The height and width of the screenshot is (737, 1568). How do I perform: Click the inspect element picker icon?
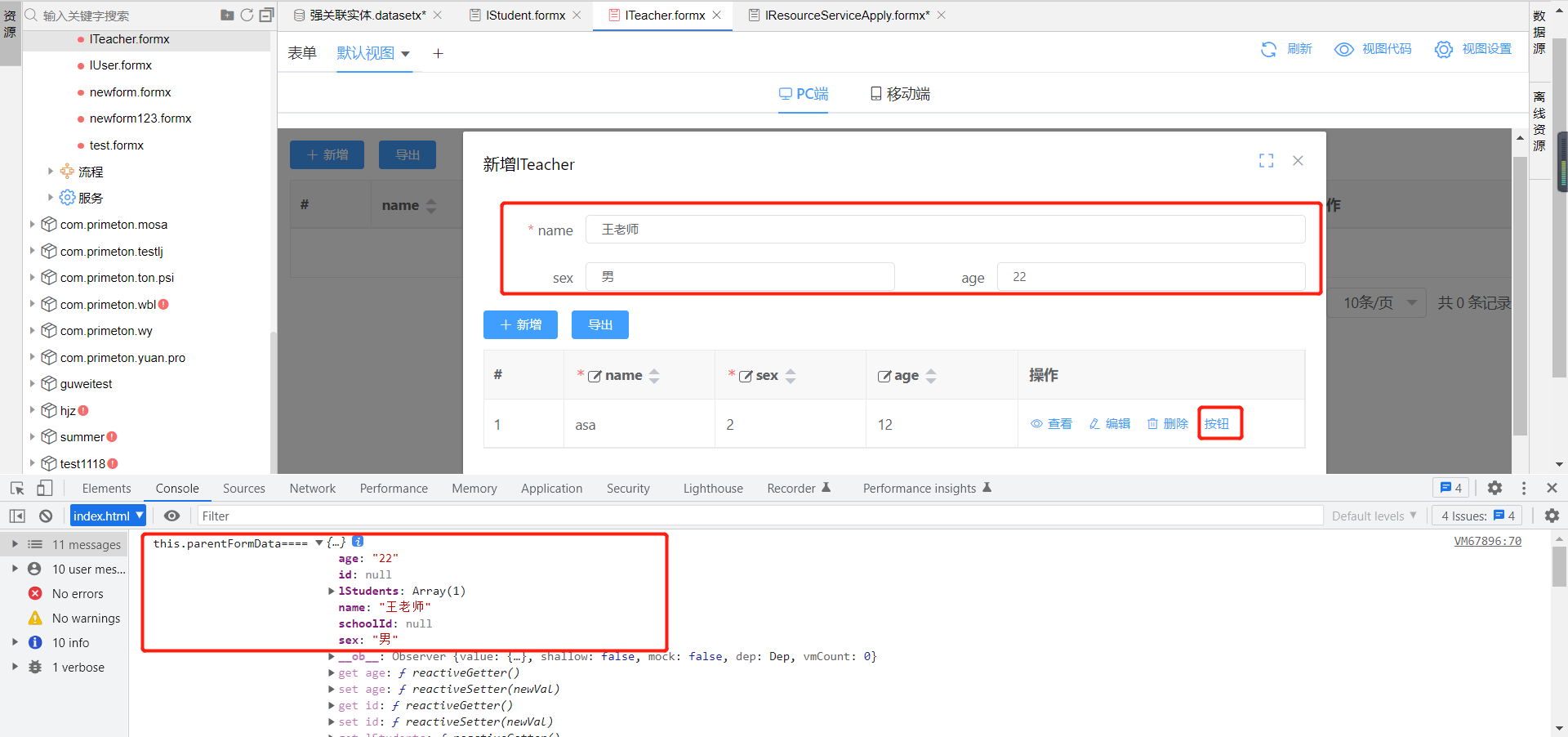click(x=17, y=488)
